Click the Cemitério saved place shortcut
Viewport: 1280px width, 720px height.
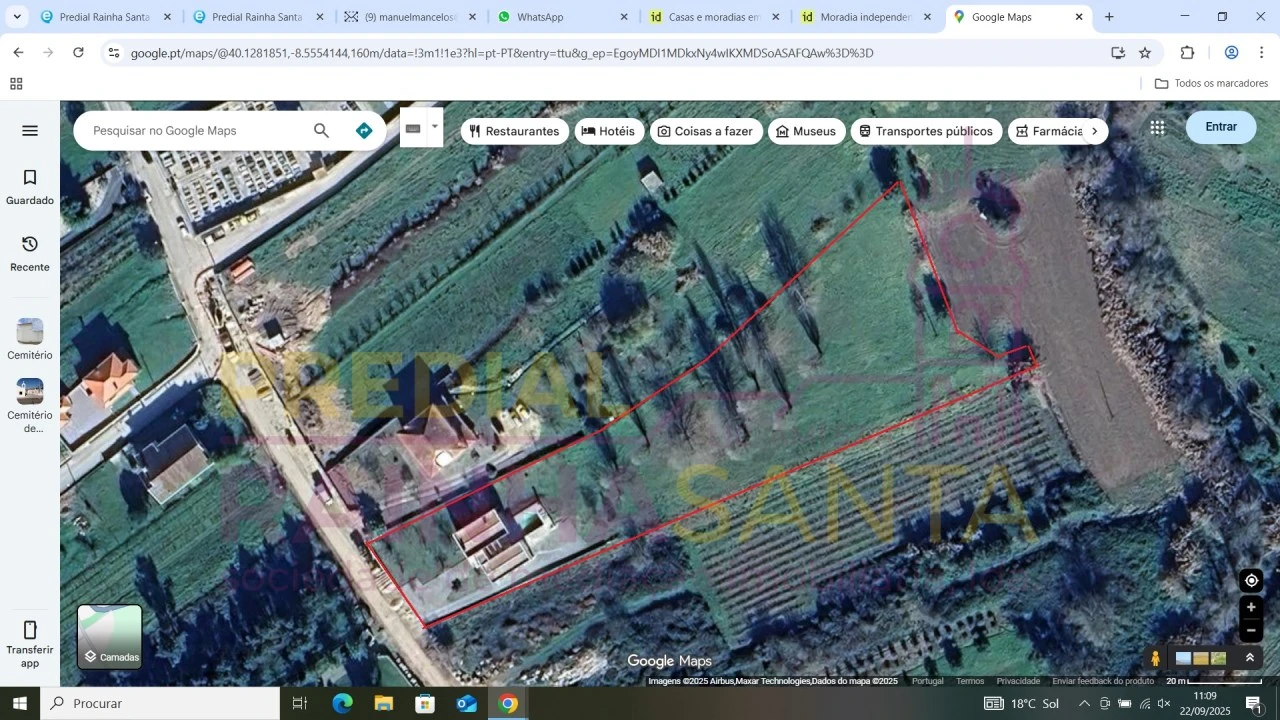click(x=29, y=340)
